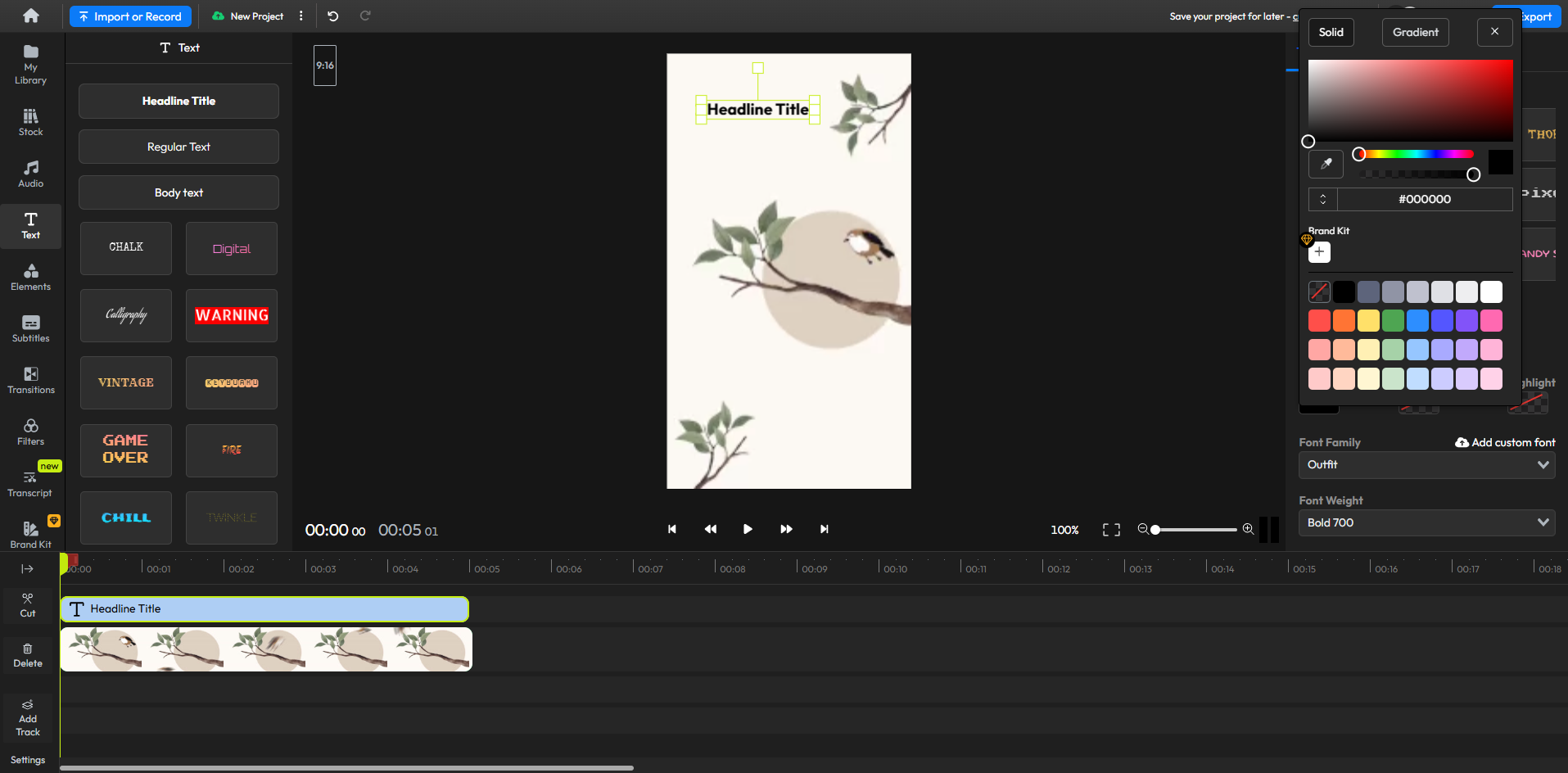The width and height of the screenshot is (1568, 773).
Task: Switch to Solid fill mode
Action: coord(1331,32)
